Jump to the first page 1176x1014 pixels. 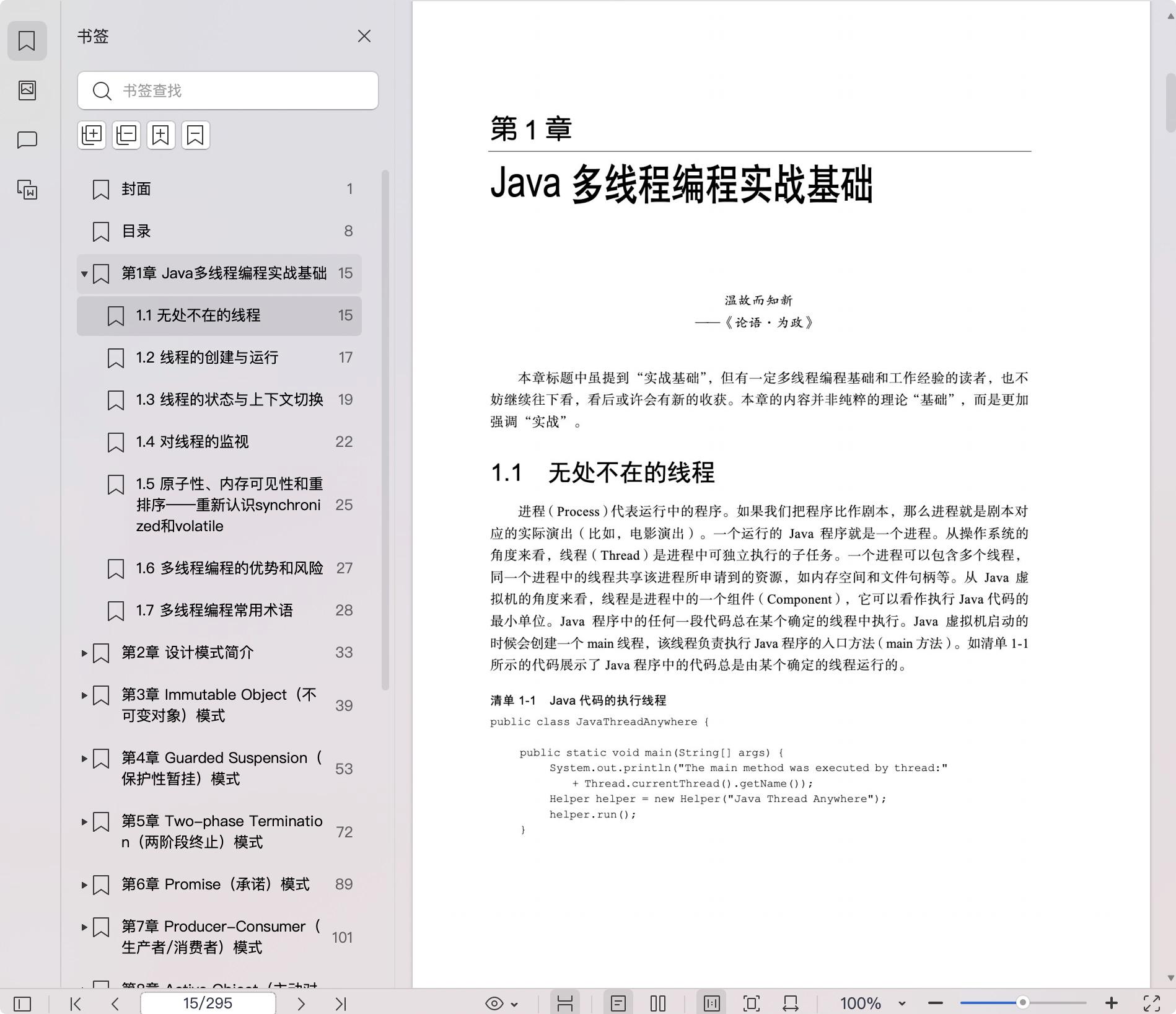(76, 1003)
